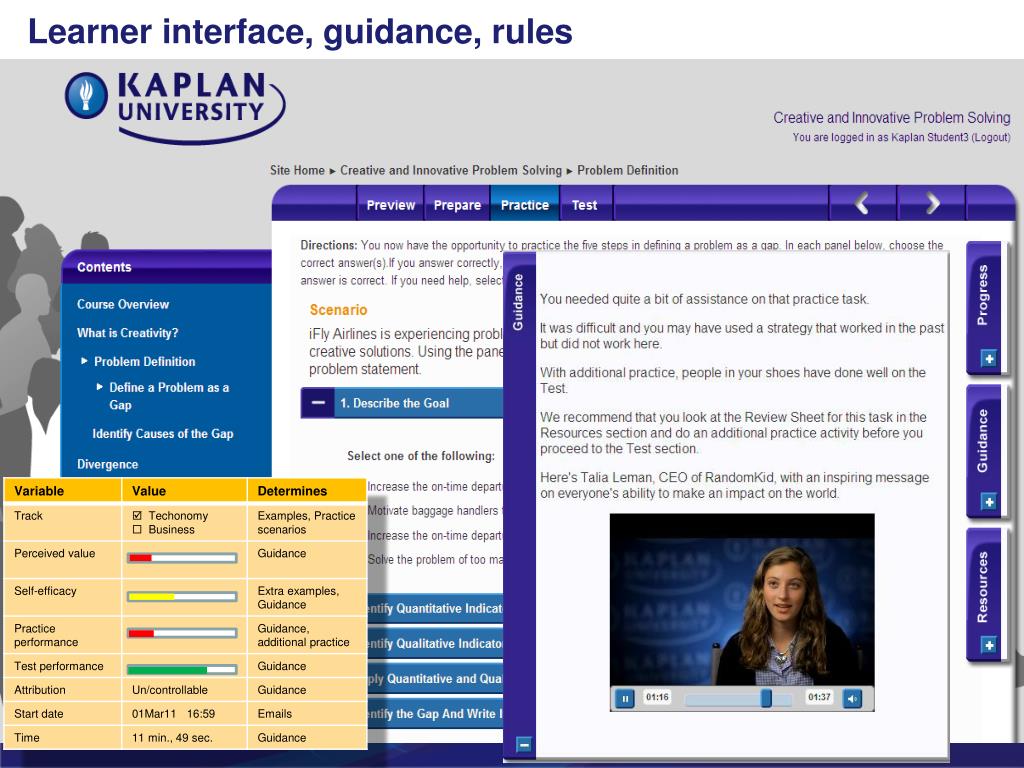The image size is (1024, 768).
Task: Expand the Resources side panel plus icon
Action: pyautogui.click(x=989, y=645)
